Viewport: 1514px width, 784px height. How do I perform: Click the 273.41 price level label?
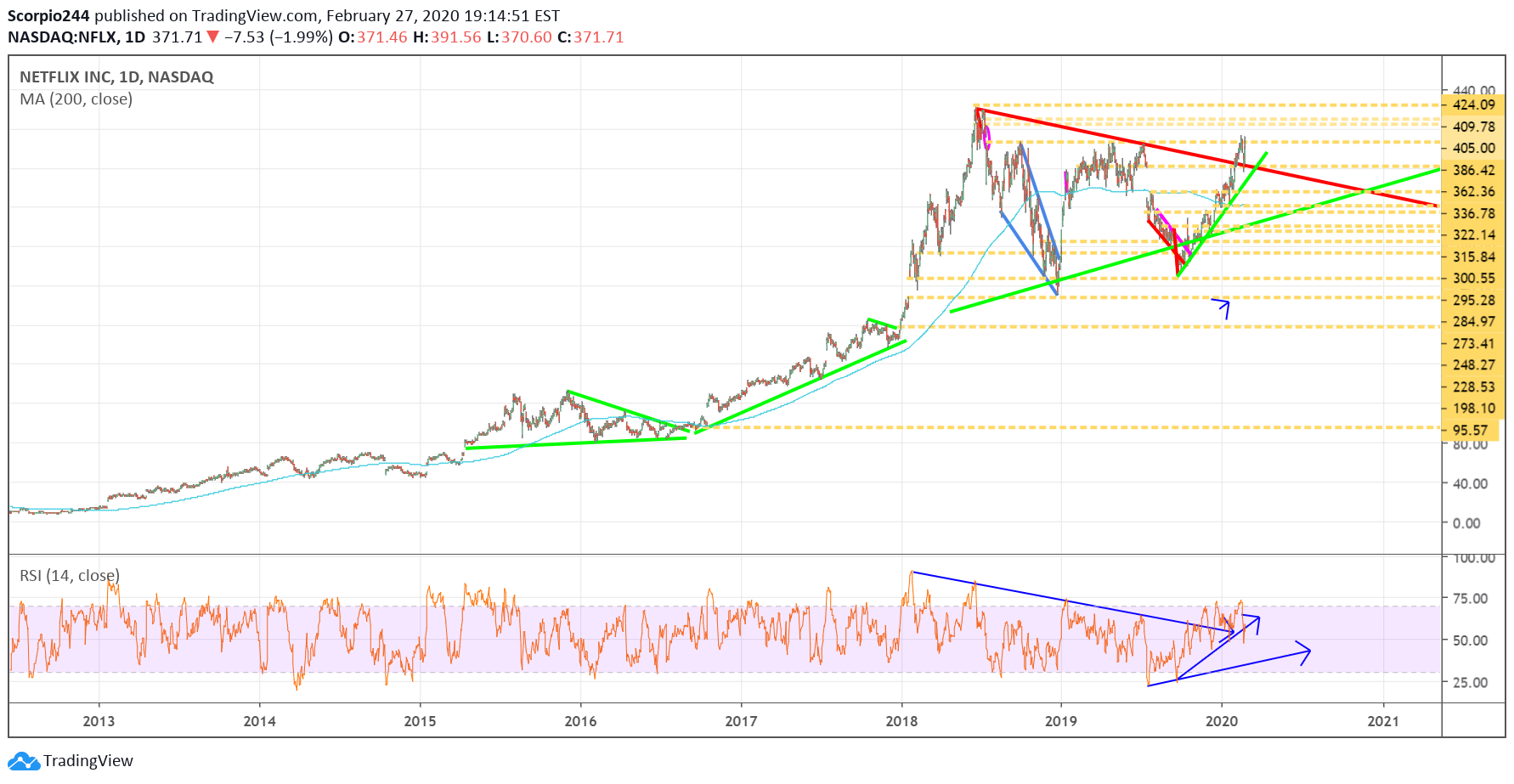[1474, 344]
